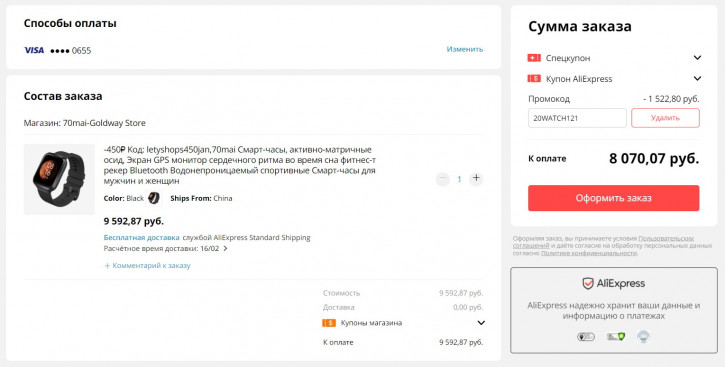Add a Комментарий к заказу
The height and width of the screenshot is (367, 725).
coord(147,266)
